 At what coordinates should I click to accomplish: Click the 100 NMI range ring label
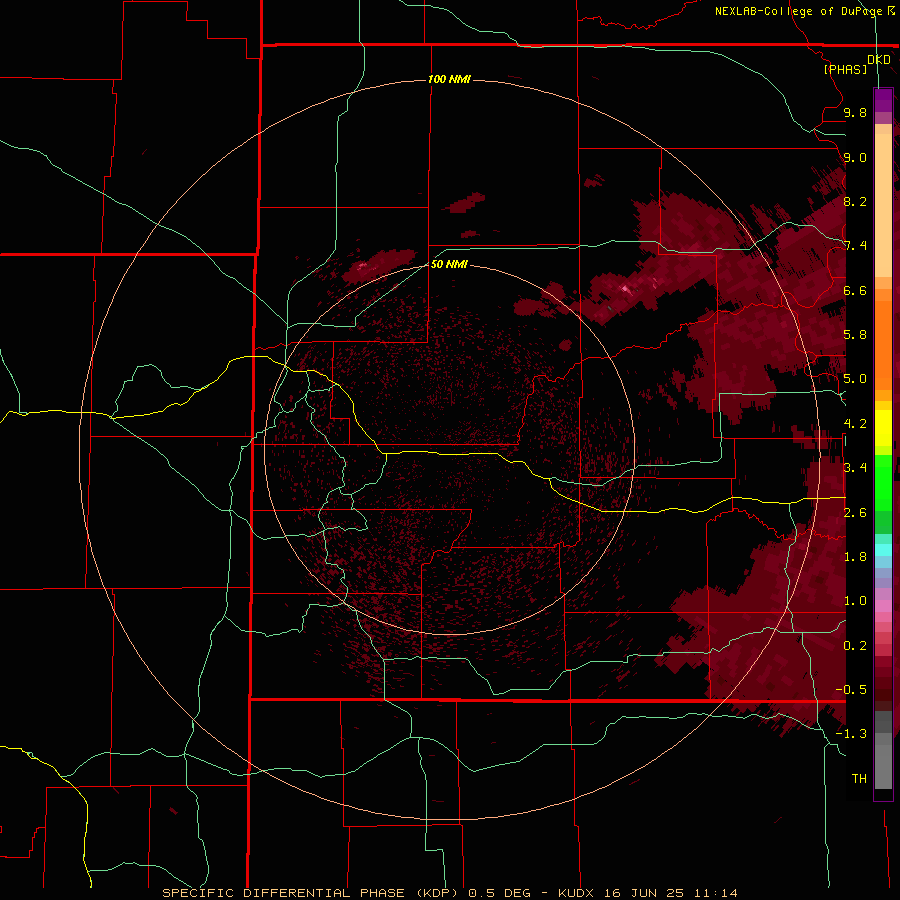point(449,79)
